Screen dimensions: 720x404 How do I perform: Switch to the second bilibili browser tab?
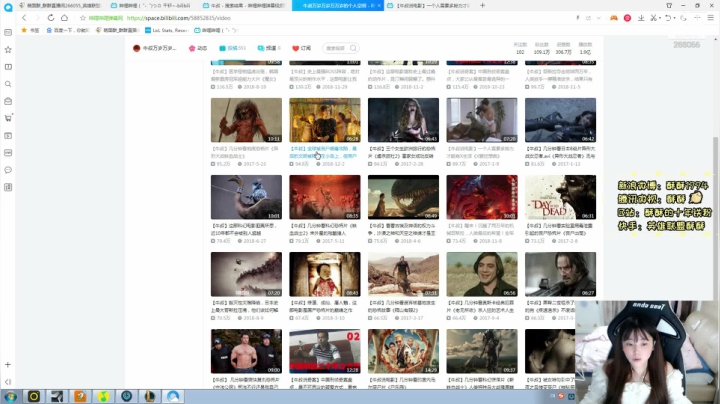coord(153,6)
